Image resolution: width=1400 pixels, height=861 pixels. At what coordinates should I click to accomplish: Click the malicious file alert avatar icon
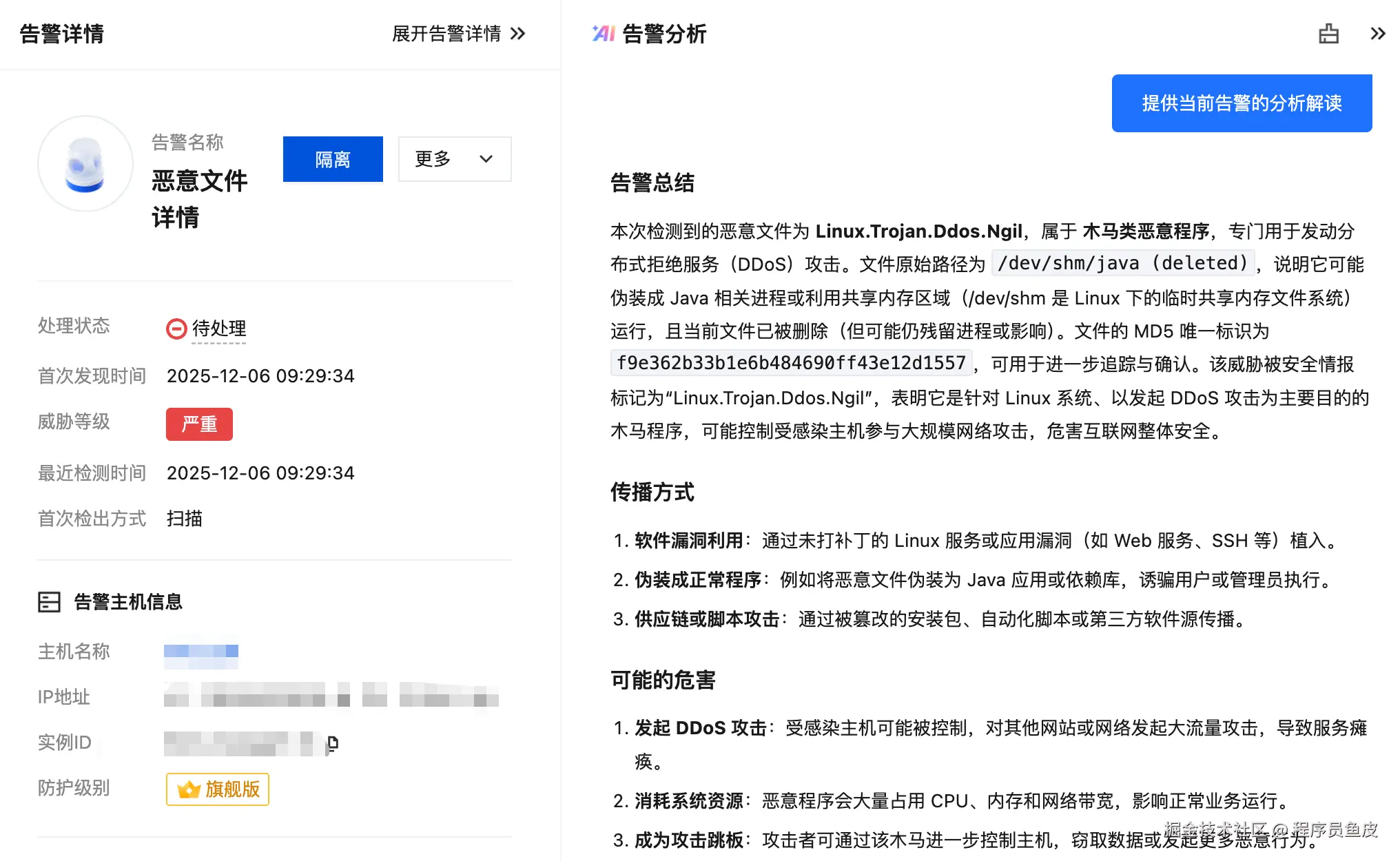coord(85,164)
